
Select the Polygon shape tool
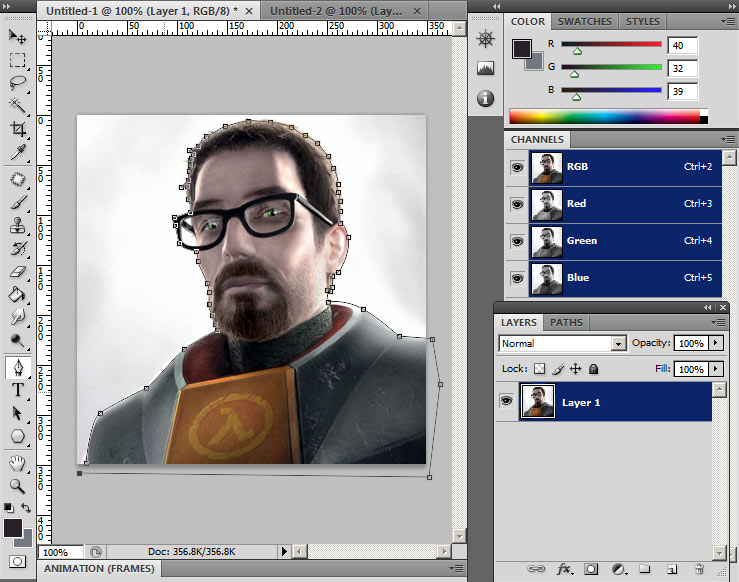17,436
